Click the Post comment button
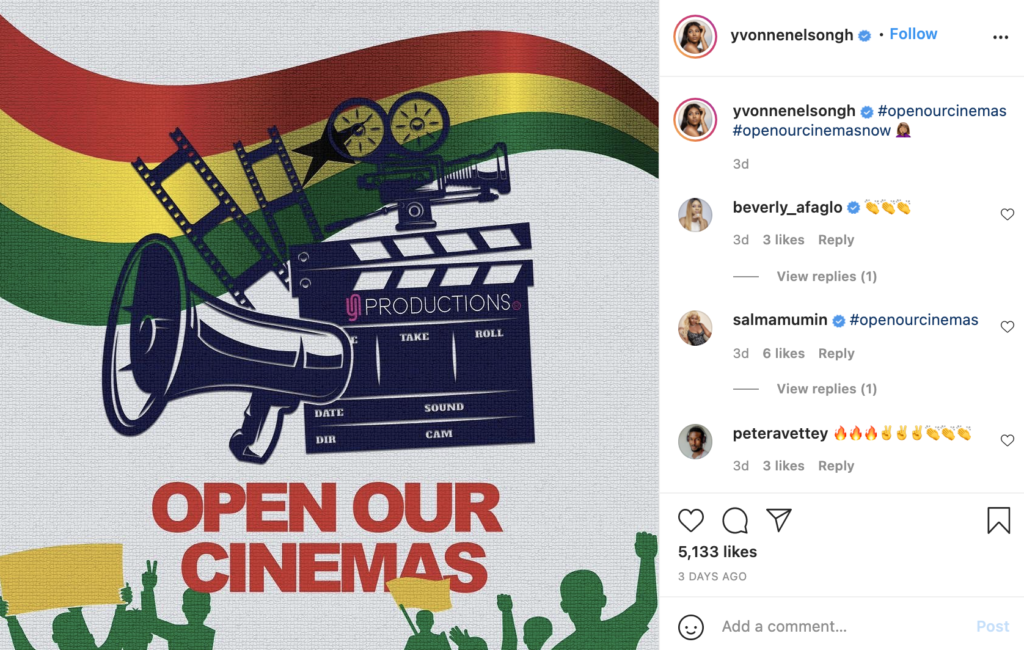 tap(993, 626)
